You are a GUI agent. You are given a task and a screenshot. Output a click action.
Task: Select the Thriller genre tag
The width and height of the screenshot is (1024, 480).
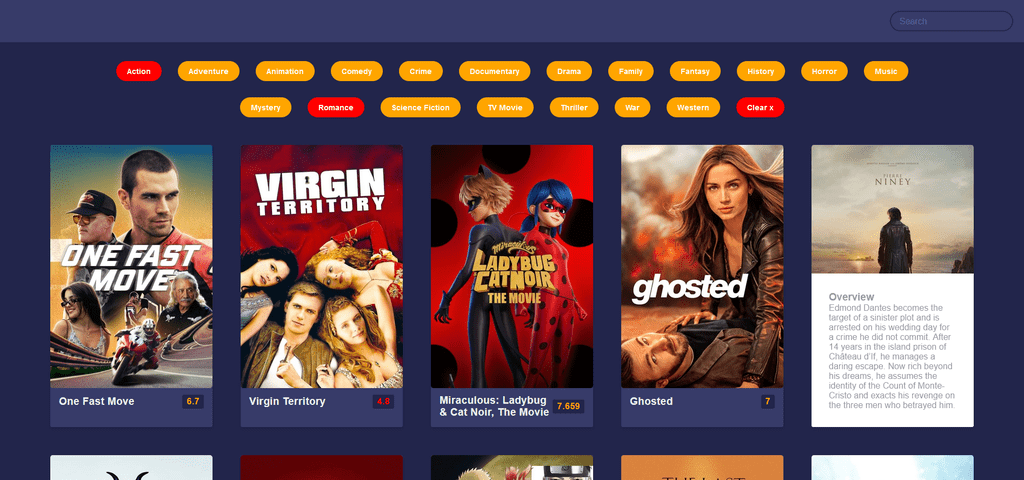574,107
